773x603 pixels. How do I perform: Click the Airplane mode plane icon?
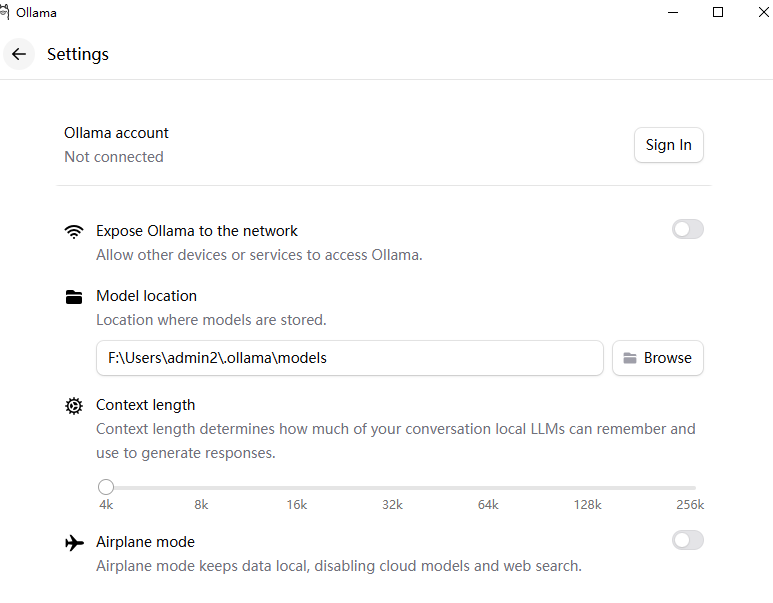click(74, 542)
